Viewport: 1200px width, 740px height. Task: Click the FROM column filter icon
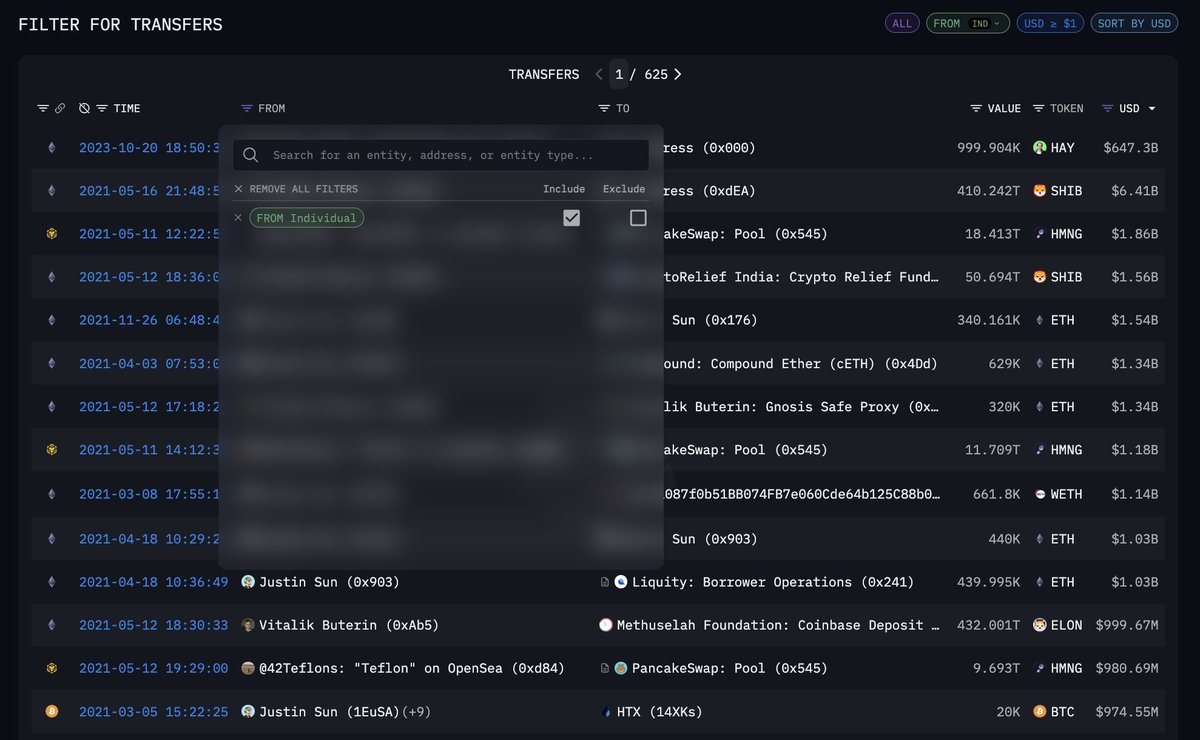coord(247,108)
